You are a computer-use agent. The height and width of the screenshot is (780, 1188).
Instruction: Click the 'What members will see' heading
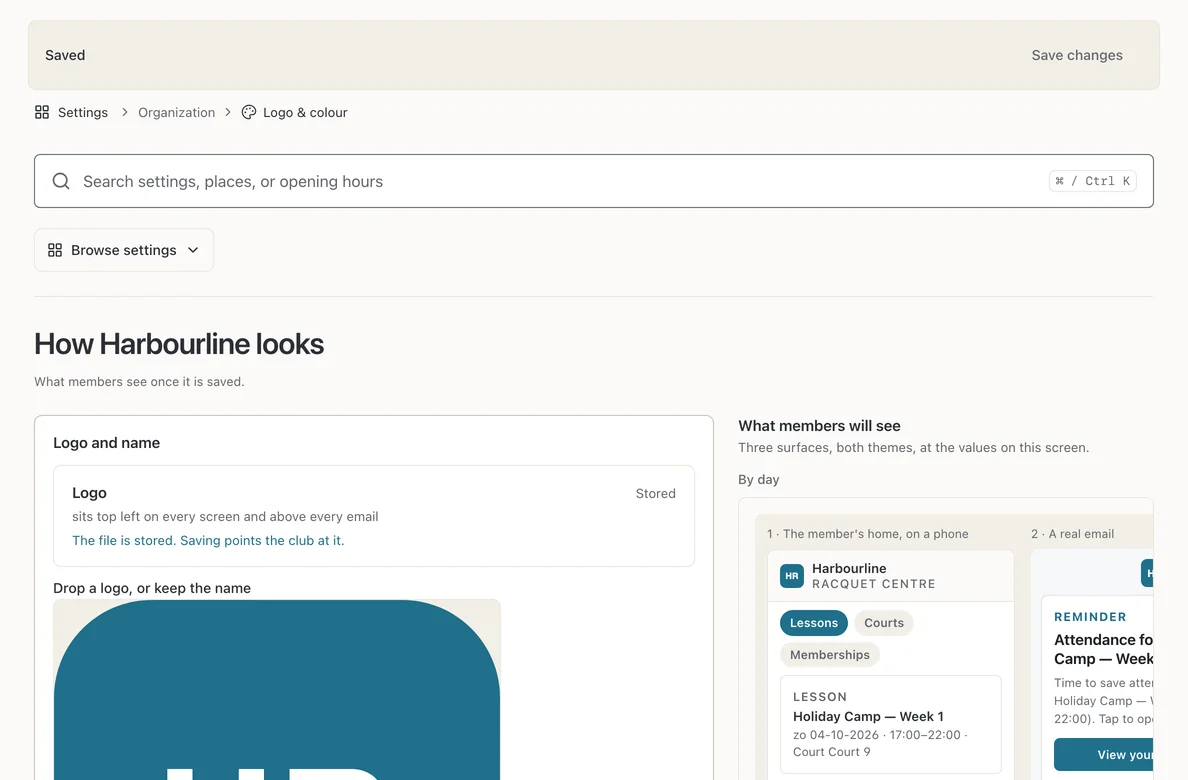click(x=820, y=426)
